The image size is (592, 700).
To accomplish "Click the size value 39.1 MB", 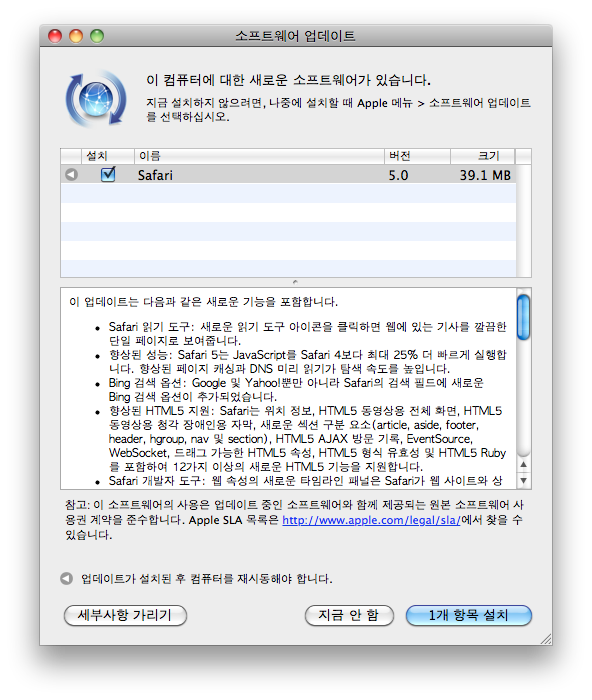I will click(x=485, y=175).
